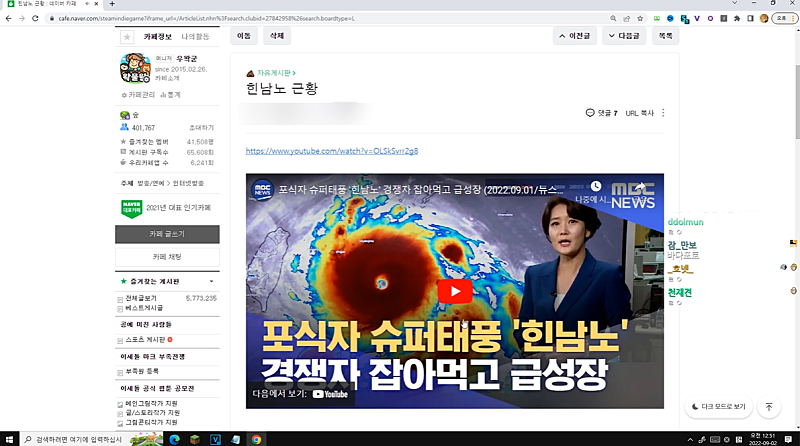
Task: Open 'Watch on YouTube' link in video player
Action: pyautogui.click(x=300, y=394)
